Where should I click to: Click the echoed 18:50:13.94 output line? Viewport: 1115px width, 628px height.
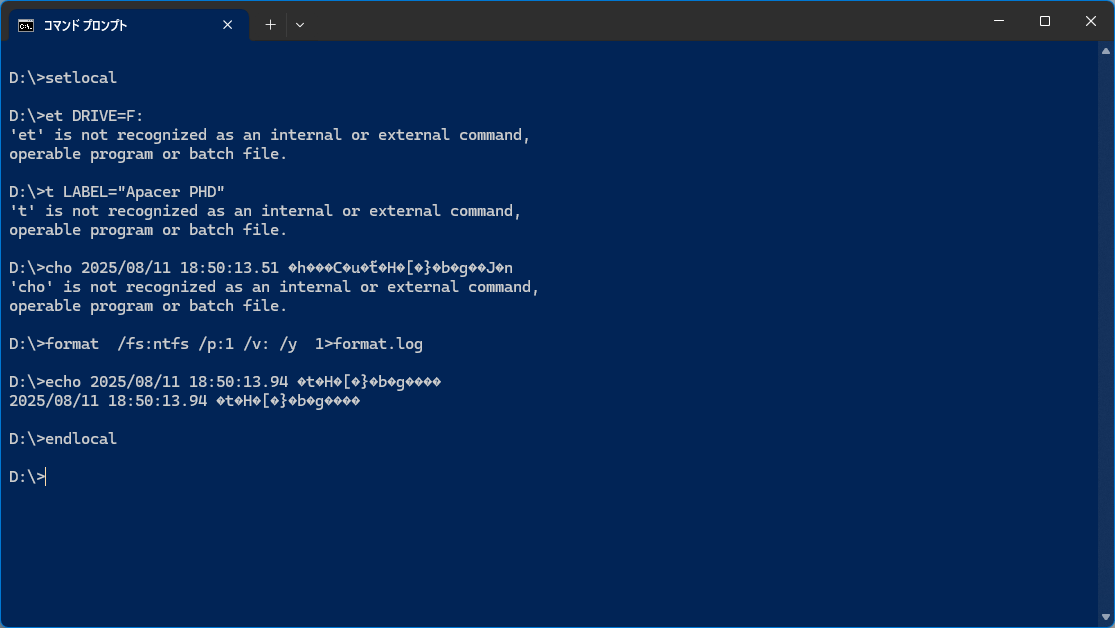[x=184, y=401]
